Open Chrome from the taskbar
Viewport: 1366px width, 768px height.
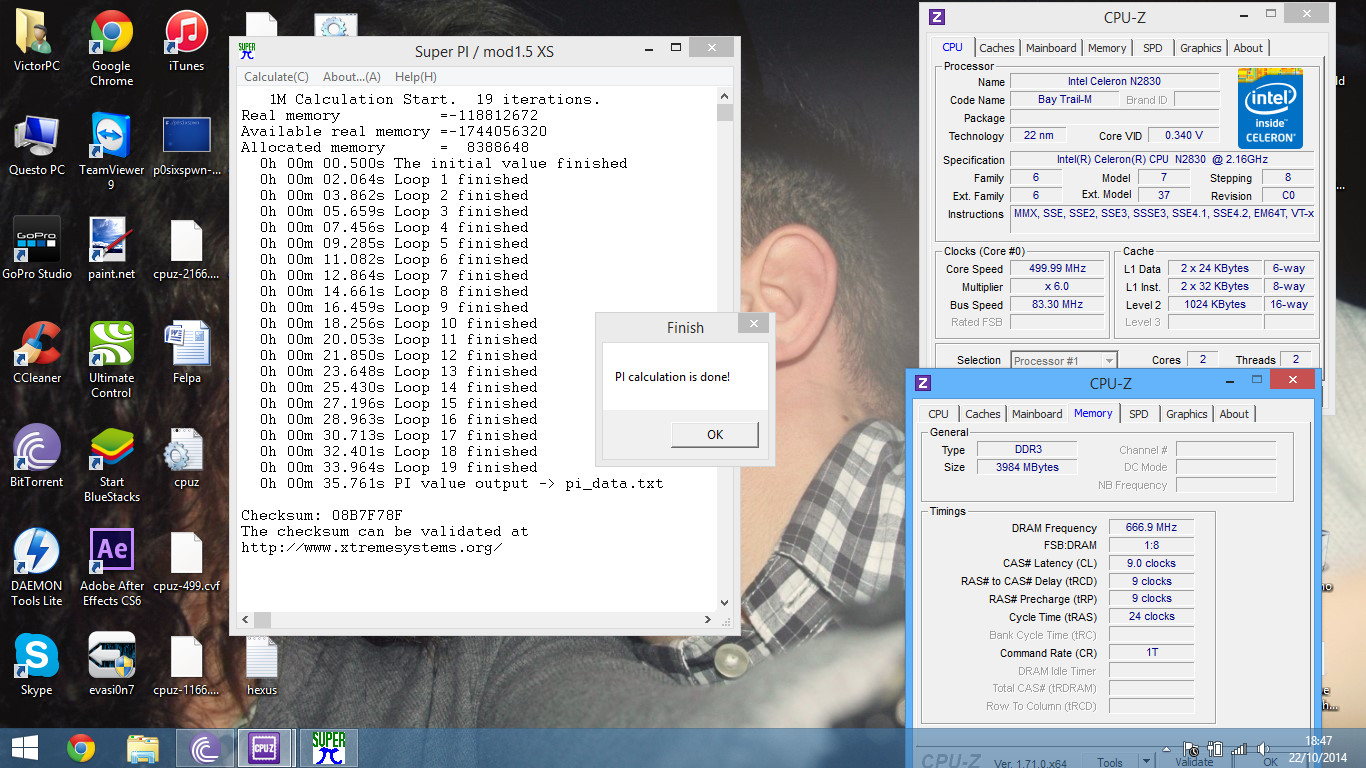pyautogui.click(x=81, y=748)
